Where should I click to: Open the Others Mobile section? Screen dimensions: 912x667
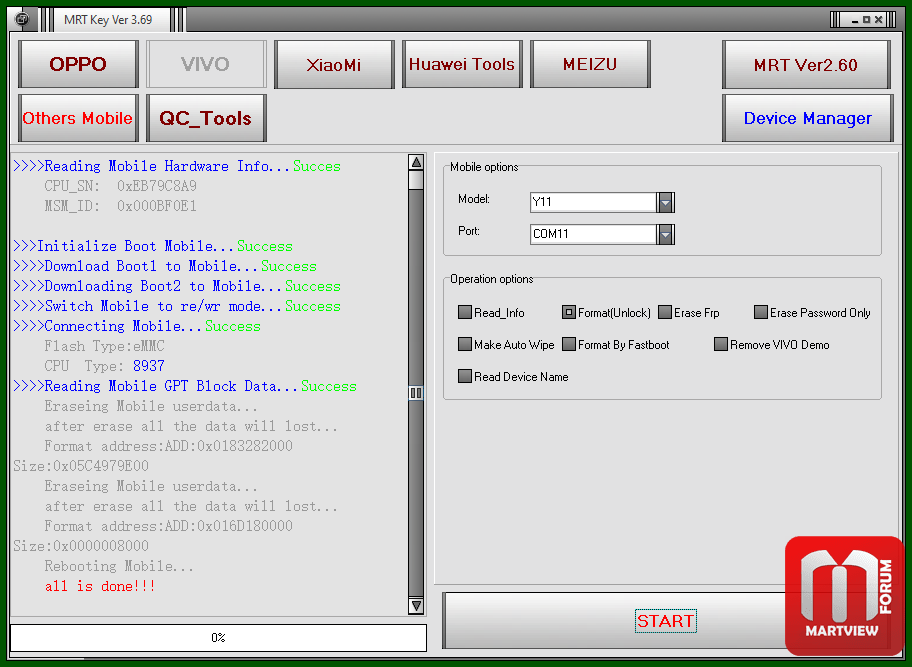[x=78, y=119]
